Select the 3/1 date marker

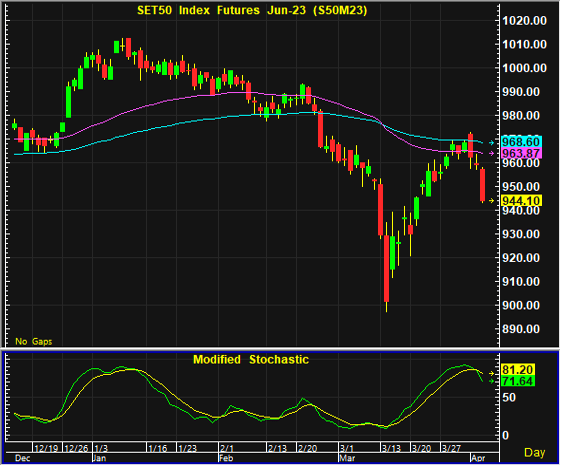tap(347, 448)
